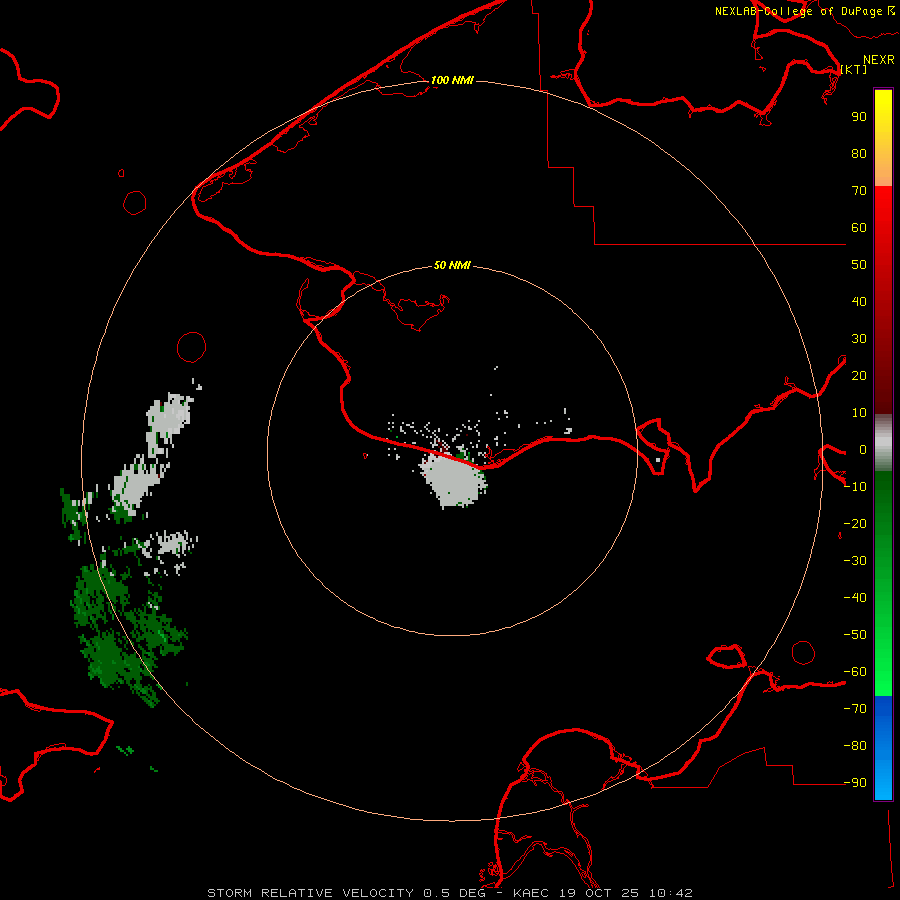Select the -20 scale label
This screenshot has width=900, height=900.
[855, 523]
